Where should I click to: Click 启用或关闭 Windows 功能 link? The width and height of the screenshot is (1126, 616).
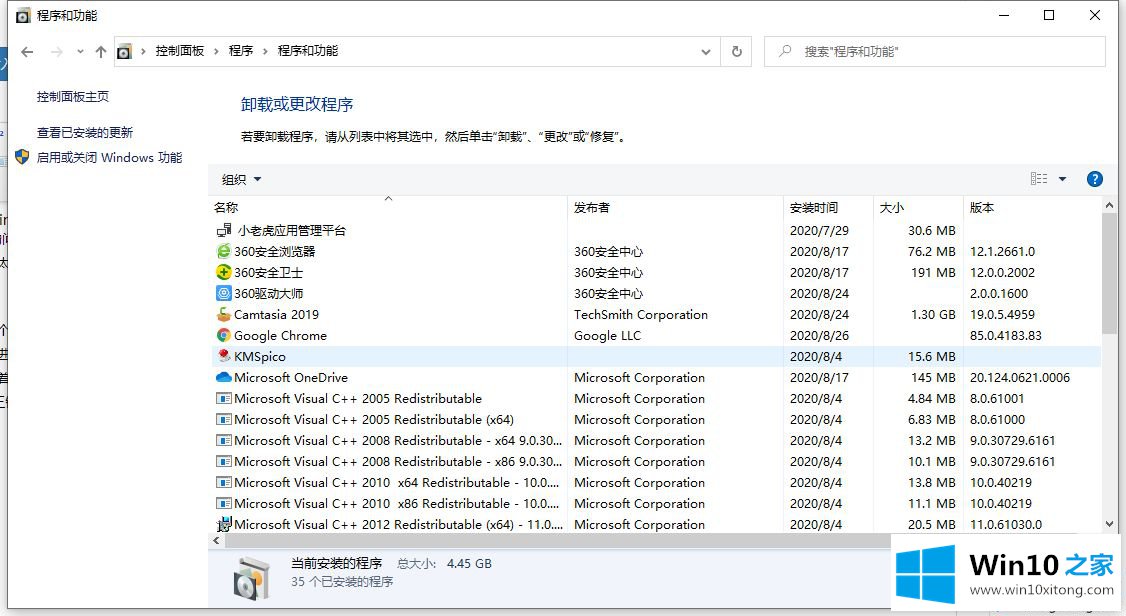[x=109, y=158]
